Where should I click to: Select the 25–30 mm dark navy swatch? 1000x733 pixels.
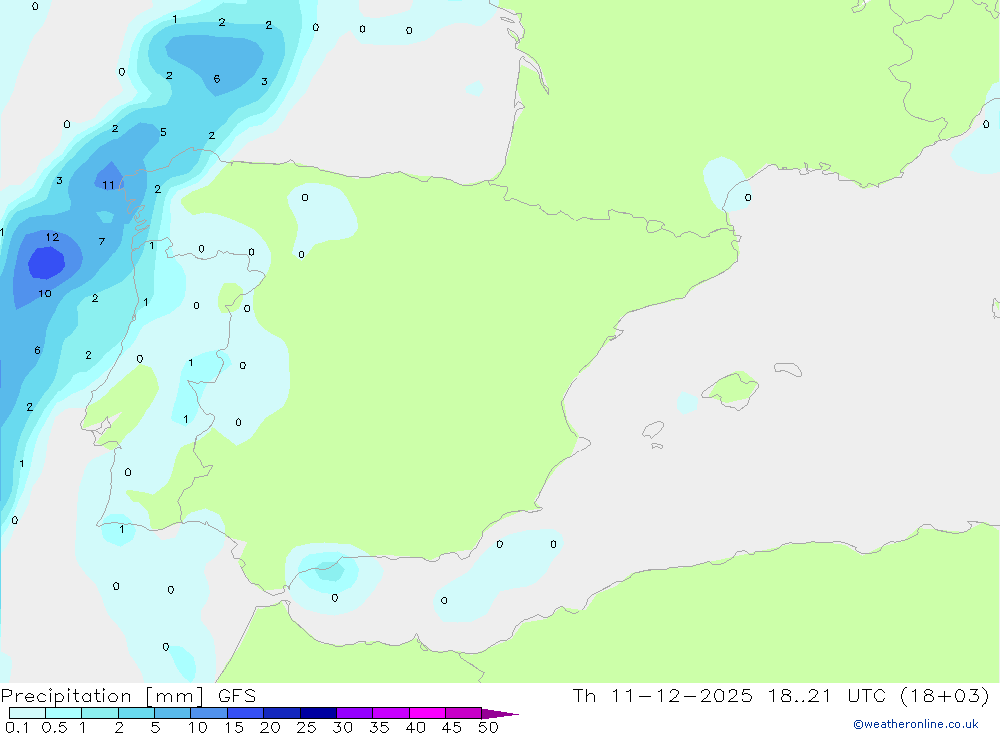318,713
